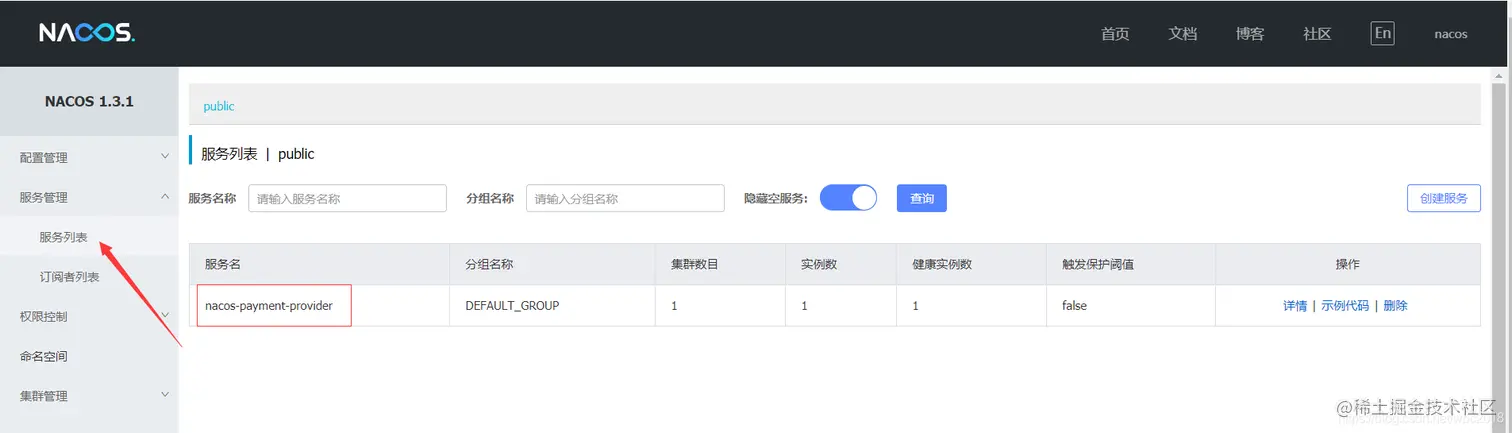Focus the 服务名称 input field
This screenshot has height=433, width=1512.
347,198
